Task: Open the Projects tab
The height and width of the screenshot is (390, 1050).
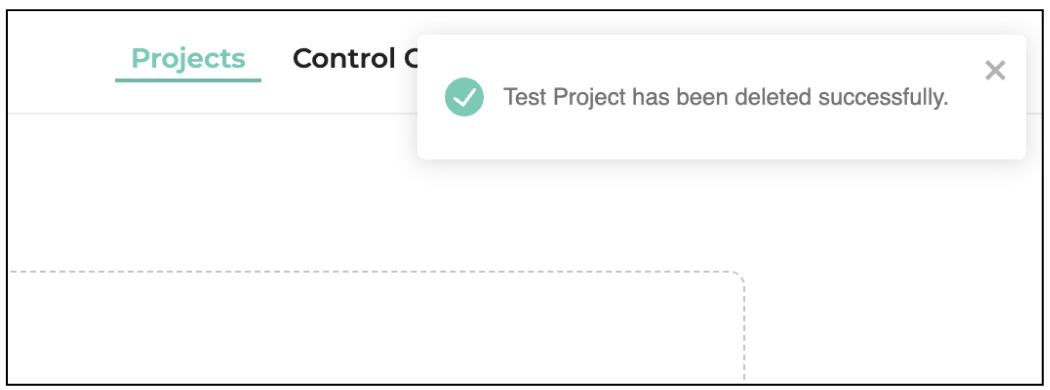Action: point(188,59)
